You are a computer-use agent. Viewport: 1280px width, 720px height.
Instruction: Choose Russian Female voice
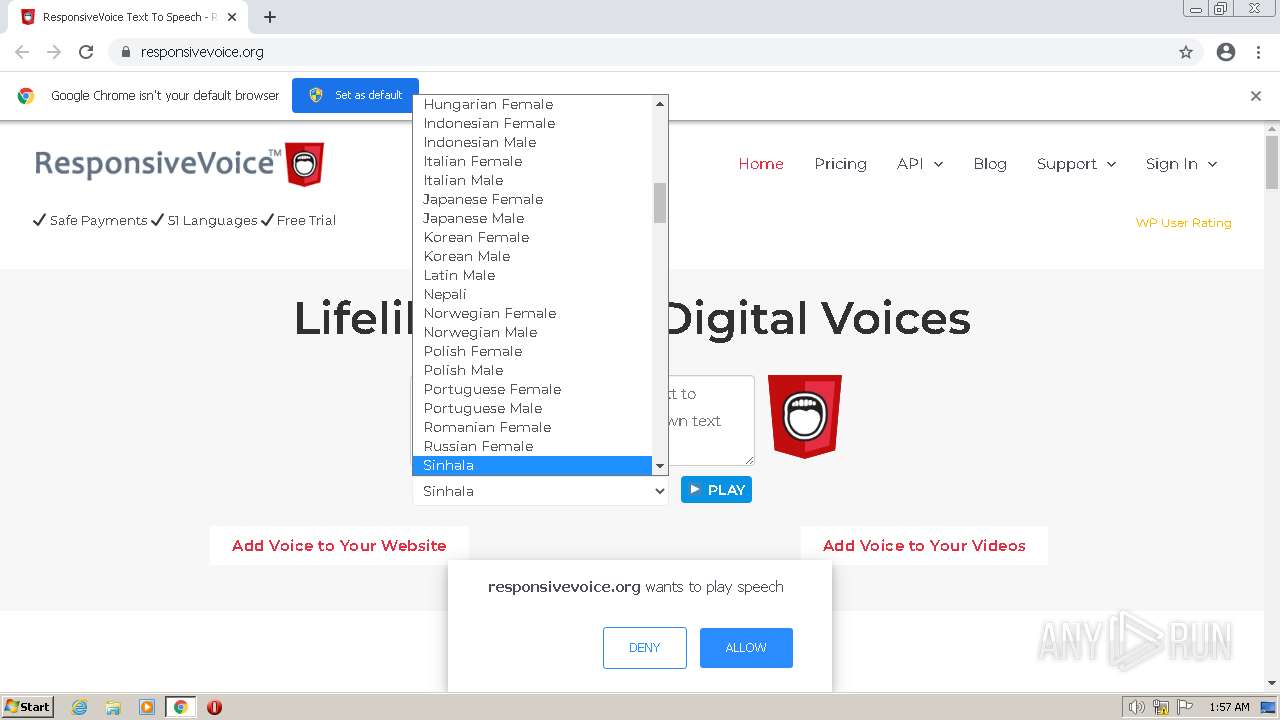[533, 446]
